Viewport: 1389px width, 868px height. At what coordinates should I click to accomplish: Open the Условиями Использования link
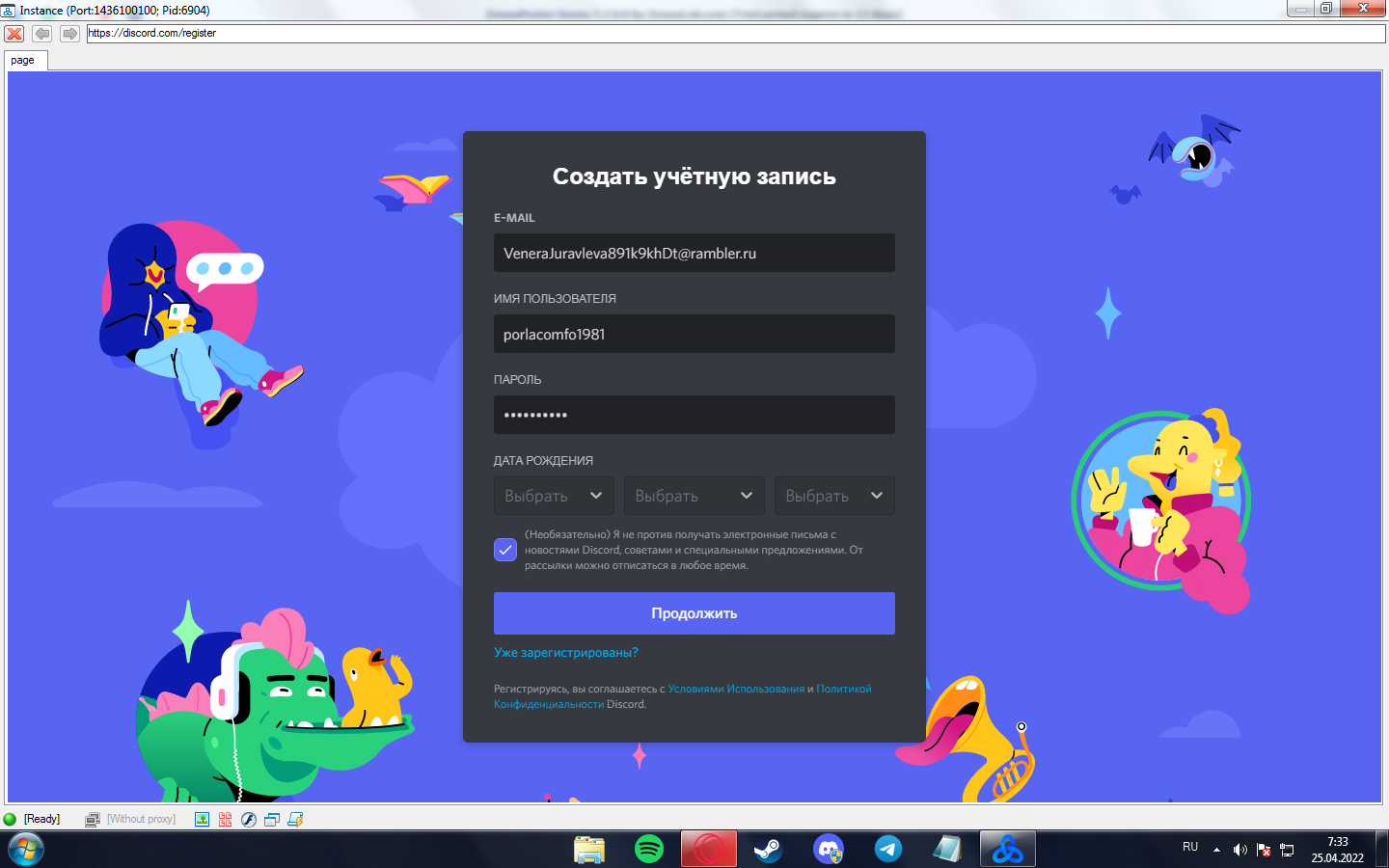736,689
